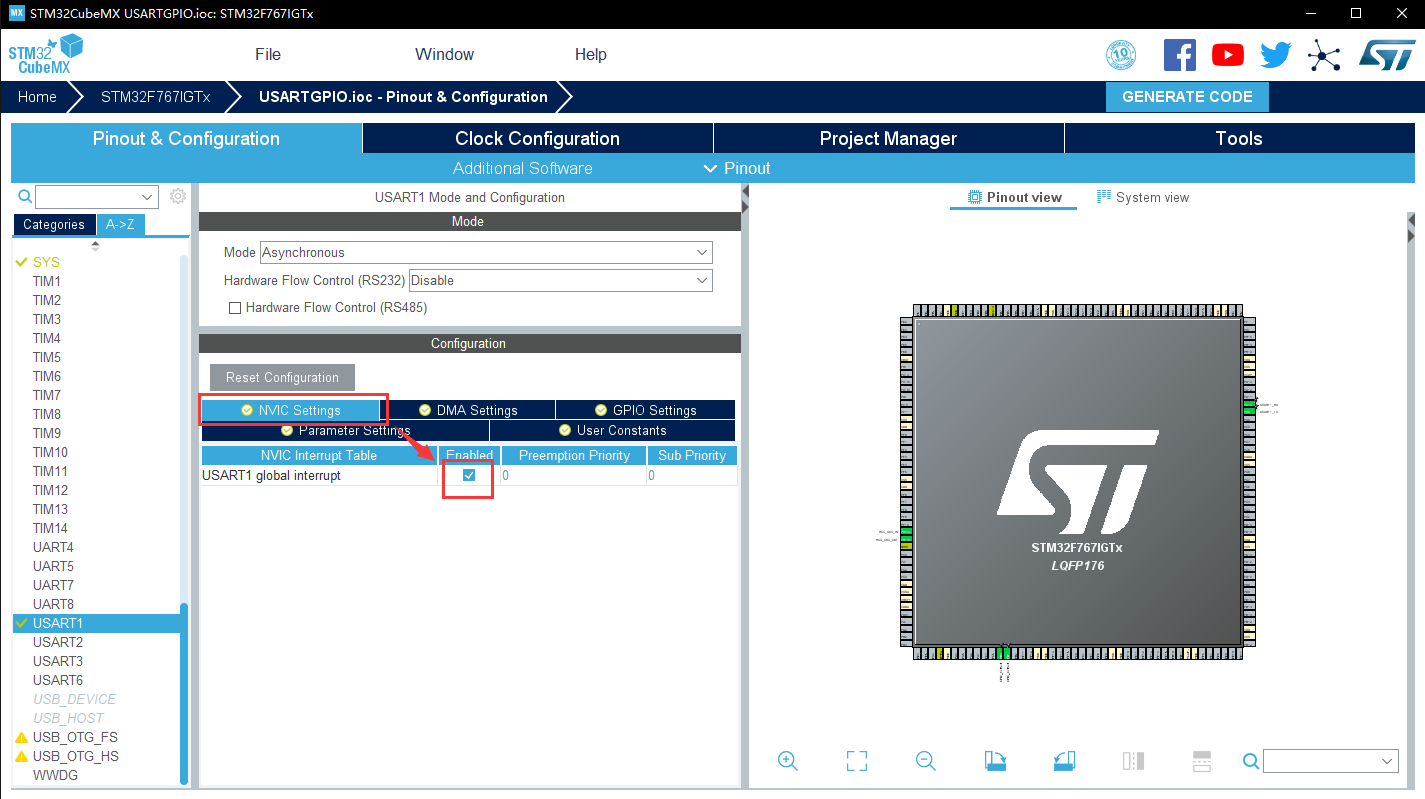The image size is (1425, 799).
Task: Enable Hardware Flow Control (RS485)
Action: [235, 307]
